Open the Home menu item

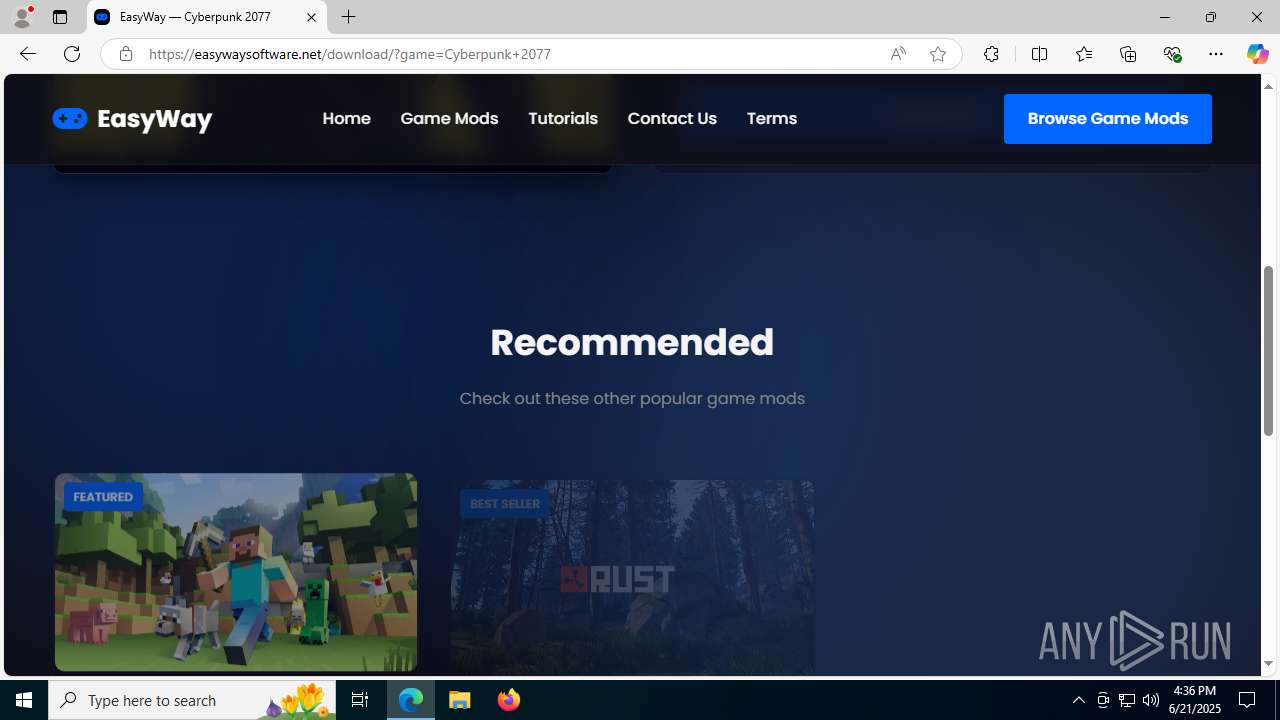coord(347,119)
